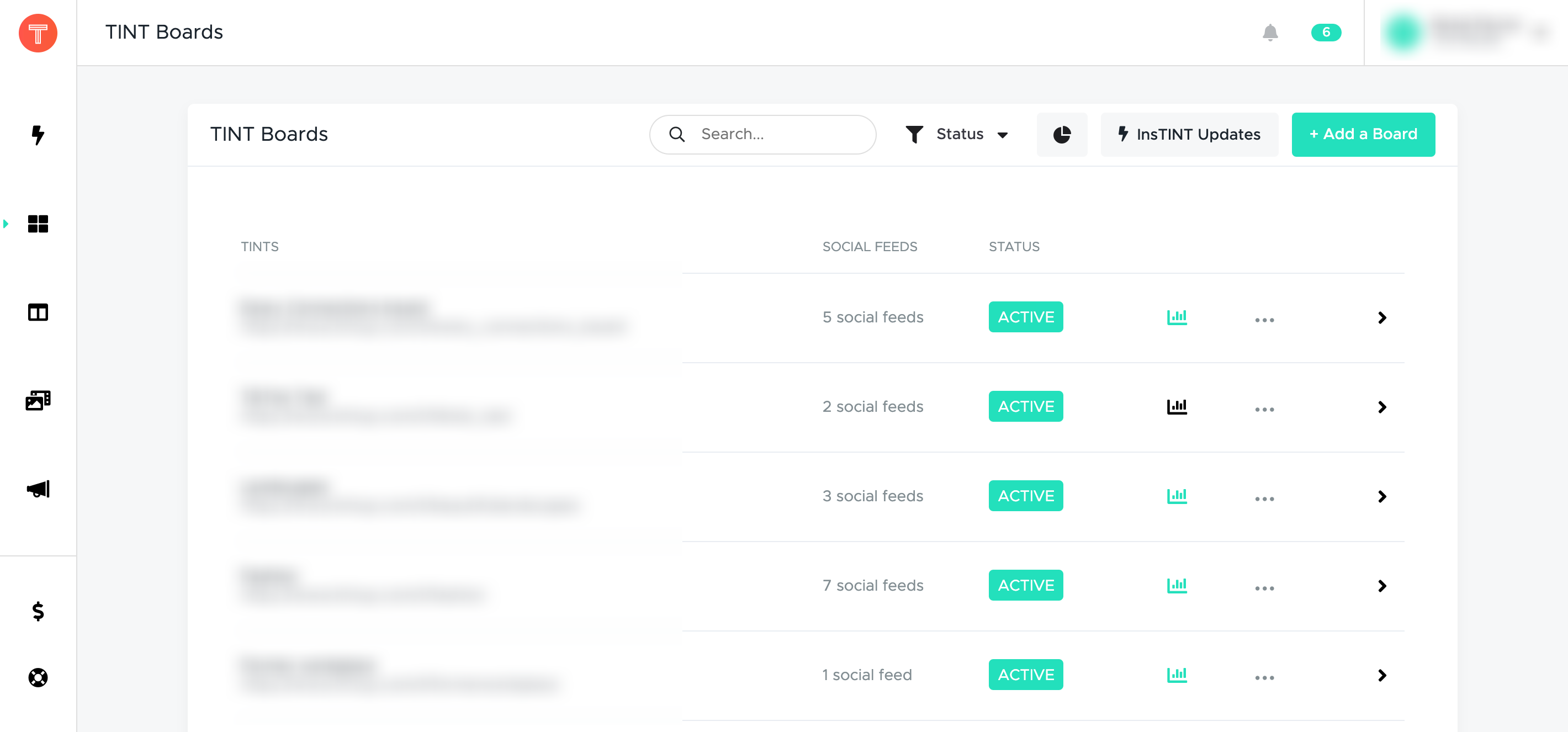Open the 1 social feed board via chevron
Image resolution: width=1568 pixels, height=732 pixels.
pos(1382,675)
